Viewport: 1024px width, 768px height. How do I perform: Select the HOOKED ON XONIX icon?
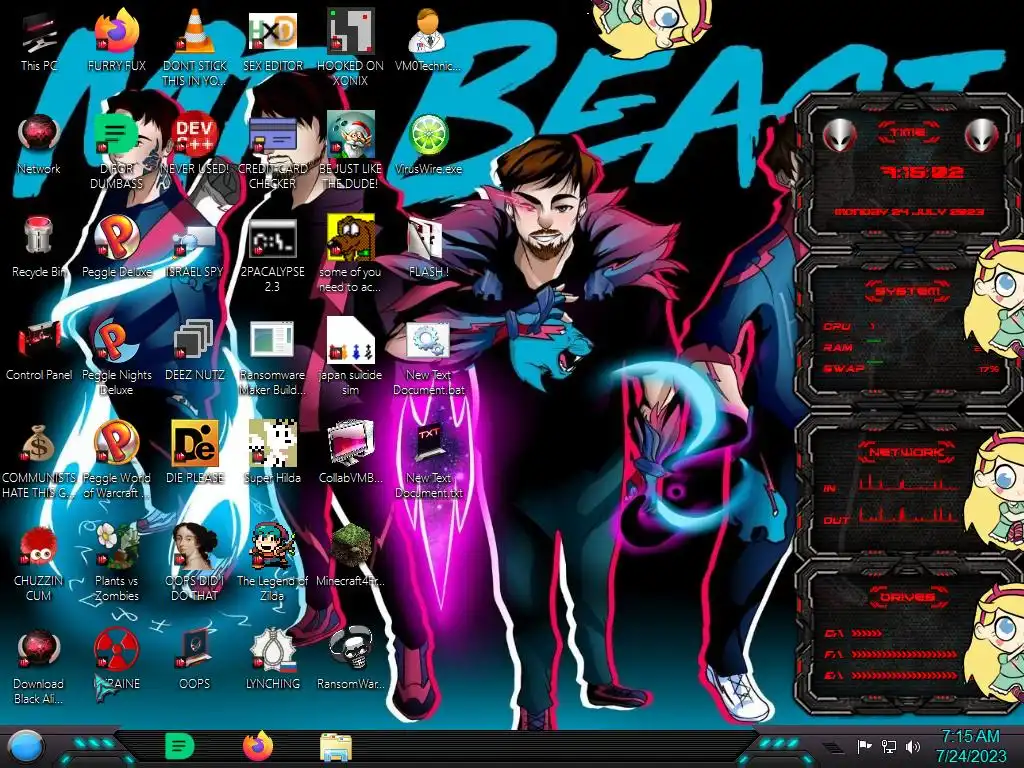tap(351, 47)
